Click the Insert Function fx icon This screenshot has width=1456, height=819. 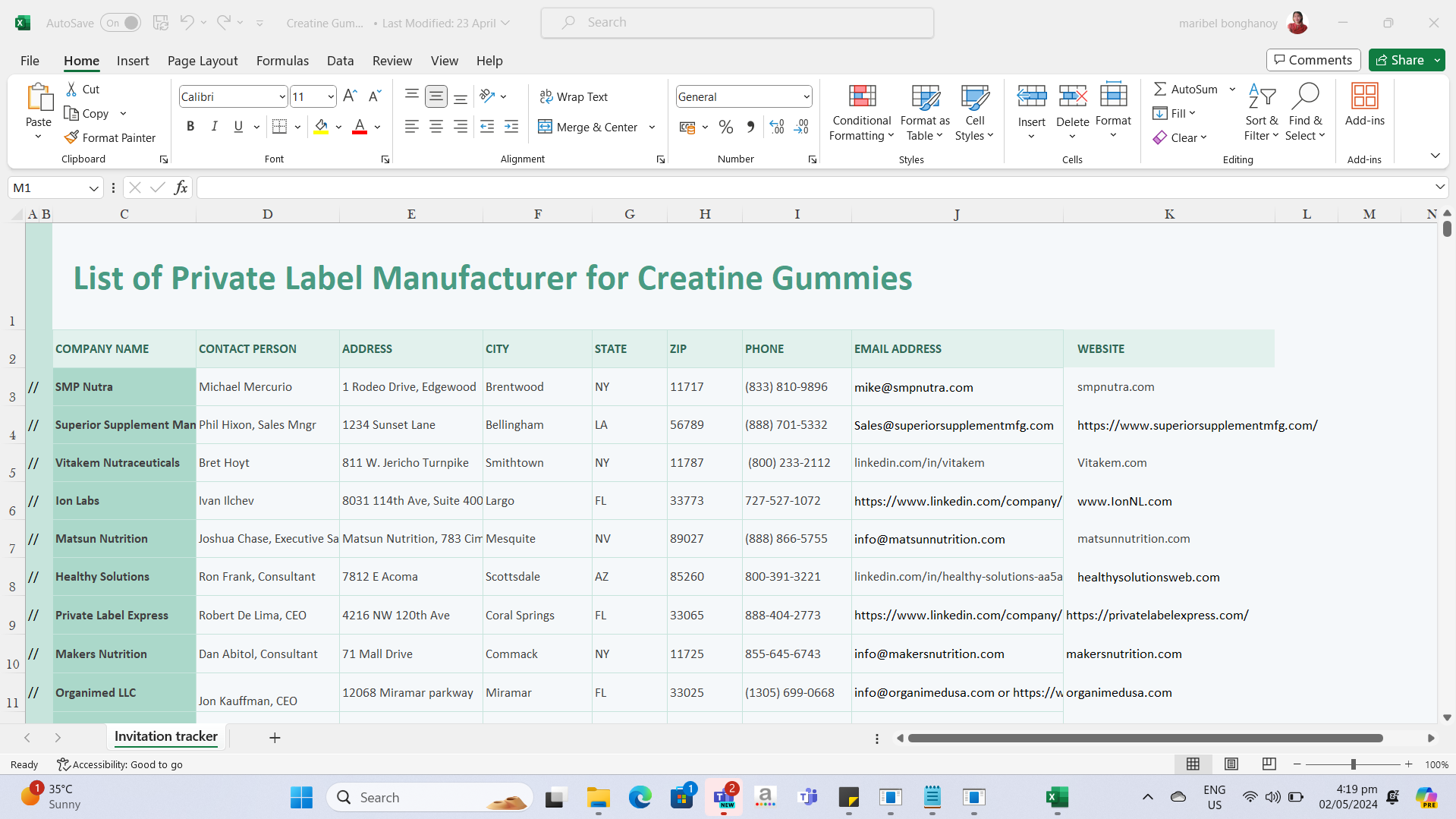pyautogui.click(x=181, y=187)
